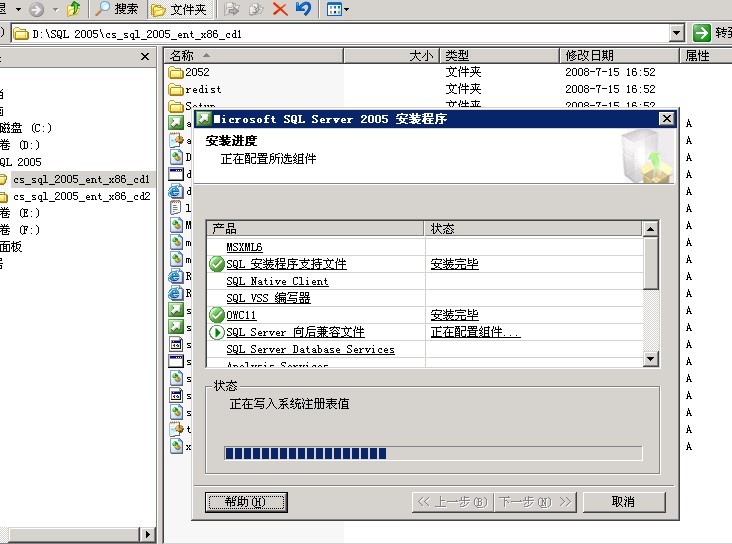Click the 正在配置组件... status link

tap(475, 332)
